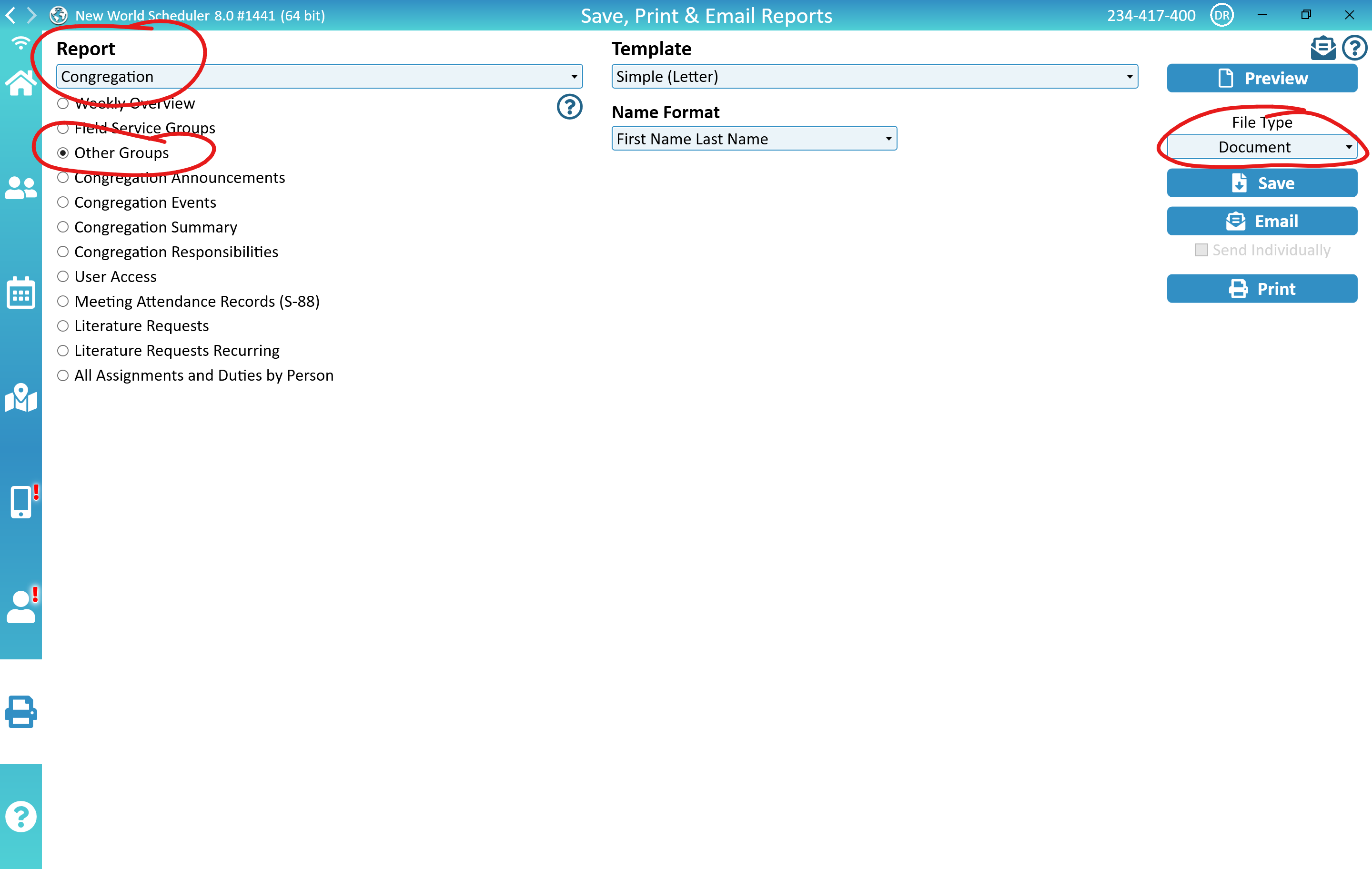
Task: Click the DR user profile badge
Action: click(1221, 15)
